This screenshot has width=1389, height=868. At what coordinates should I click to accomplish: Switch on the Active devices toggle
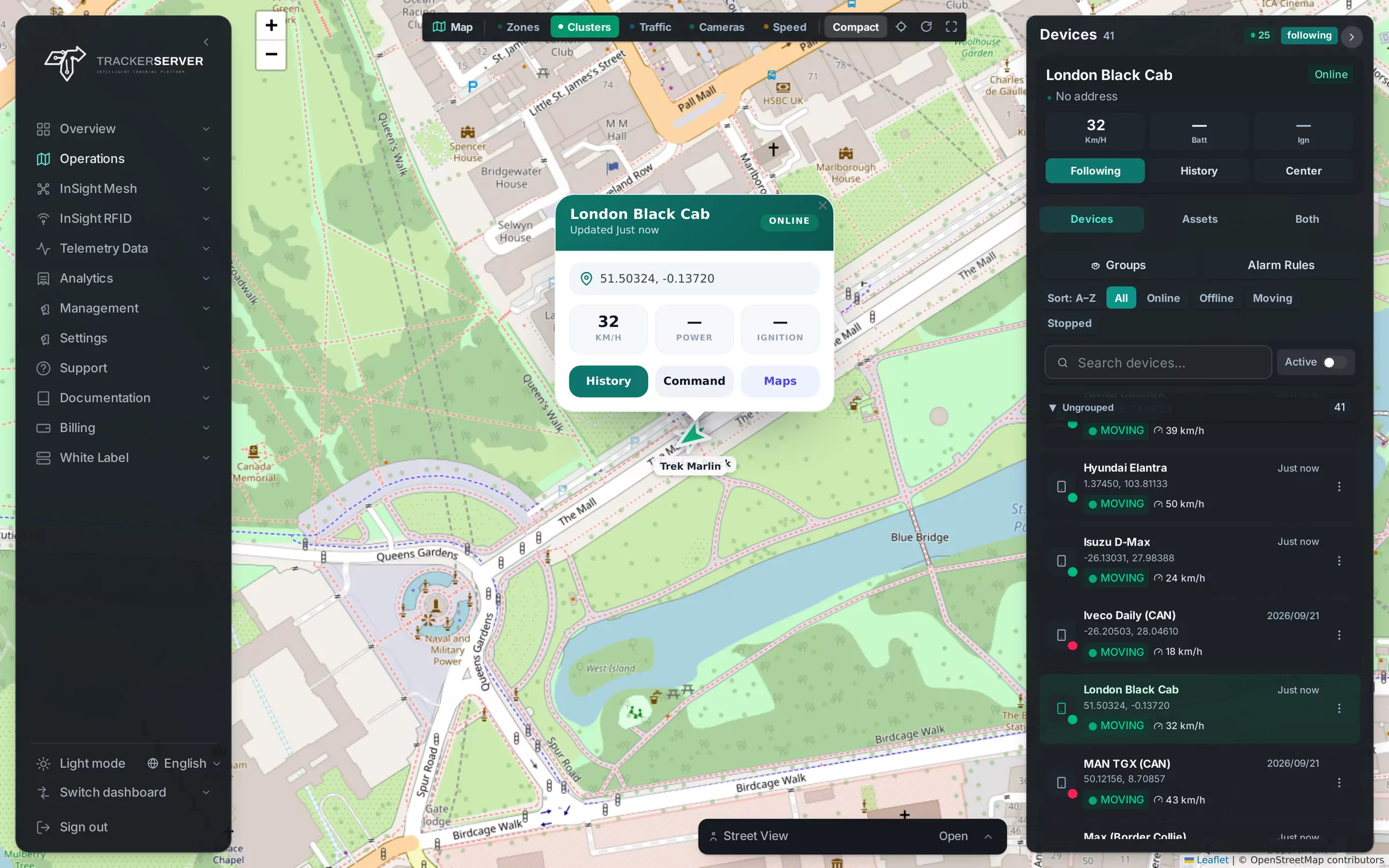click(x=1334, y=362)
